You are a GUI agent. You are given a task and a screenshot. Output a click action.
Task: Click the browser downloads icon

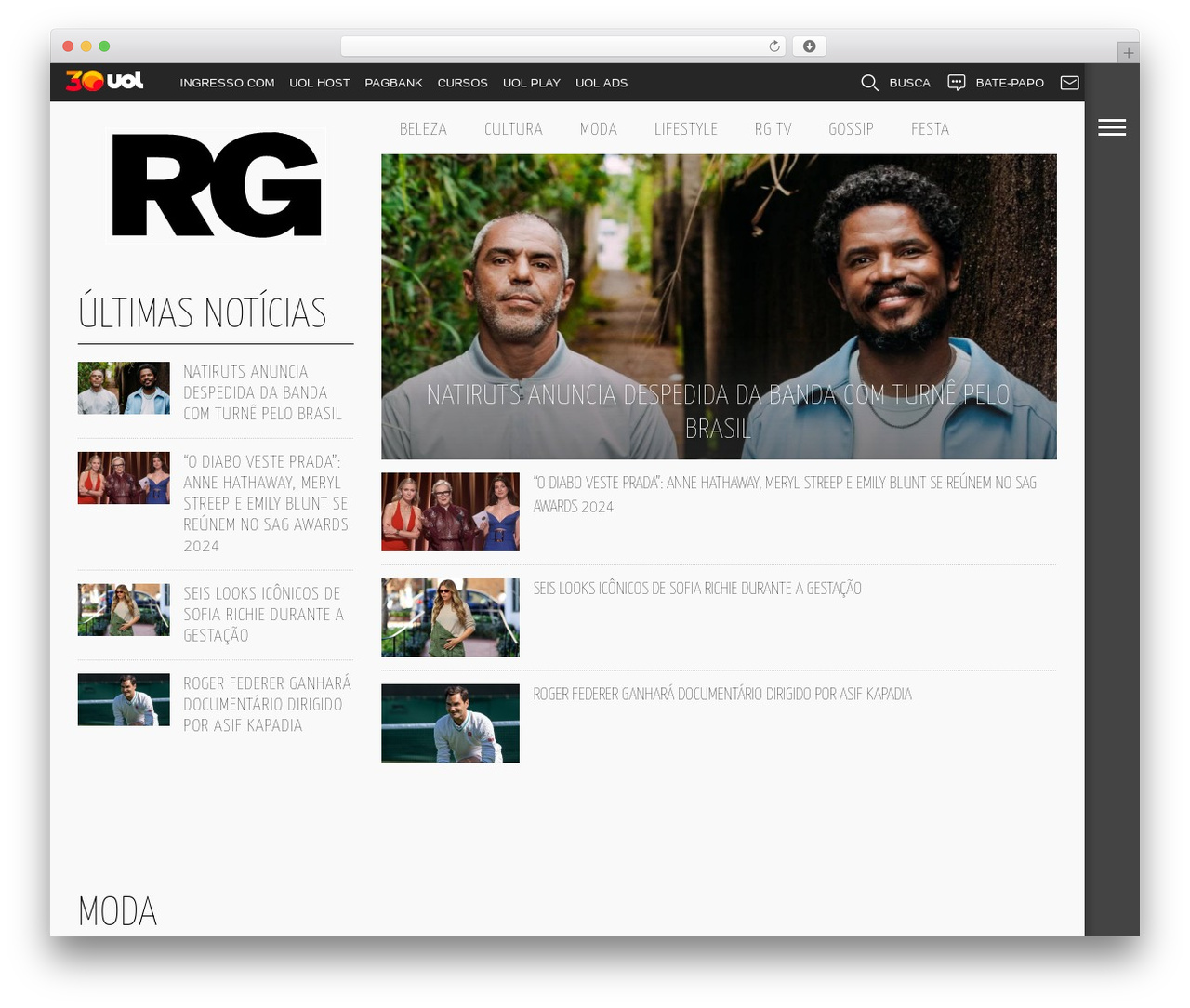click(x=810, y=46)
